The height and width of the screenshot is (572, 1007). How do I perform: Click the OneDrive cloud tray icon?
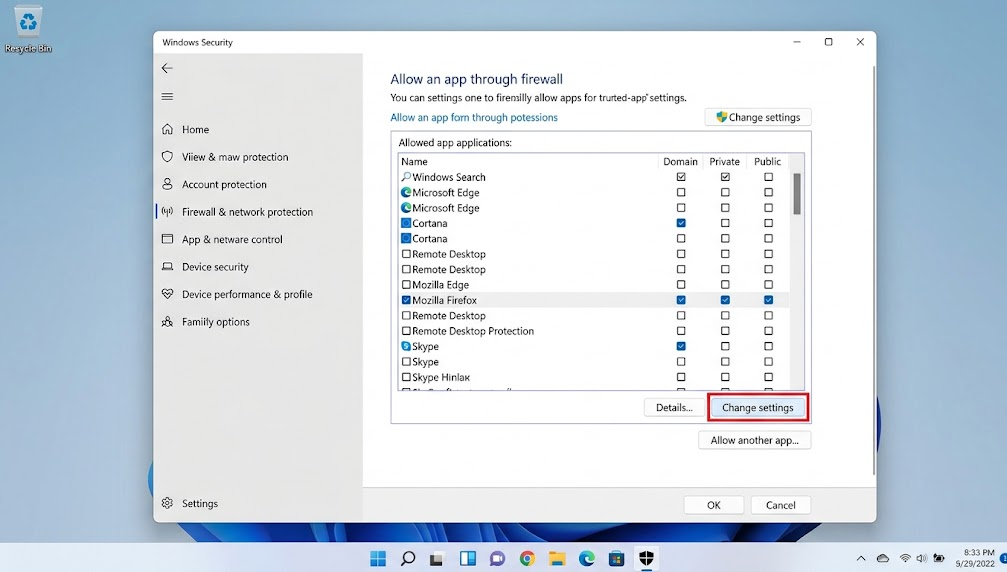click(x=883, y=559)
